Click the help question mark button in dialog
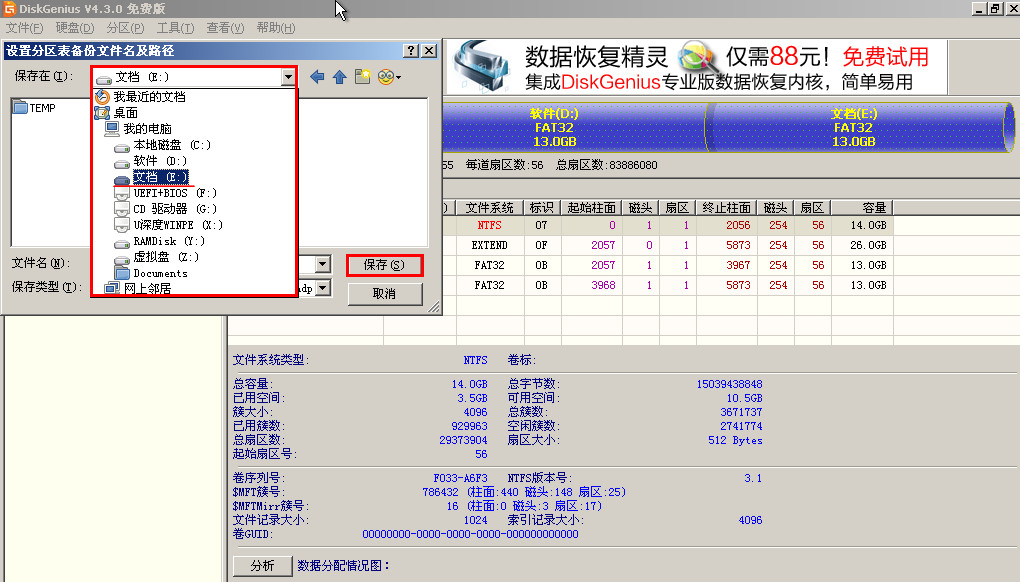This screenshot has height=582, width=1020. (410, 51)
